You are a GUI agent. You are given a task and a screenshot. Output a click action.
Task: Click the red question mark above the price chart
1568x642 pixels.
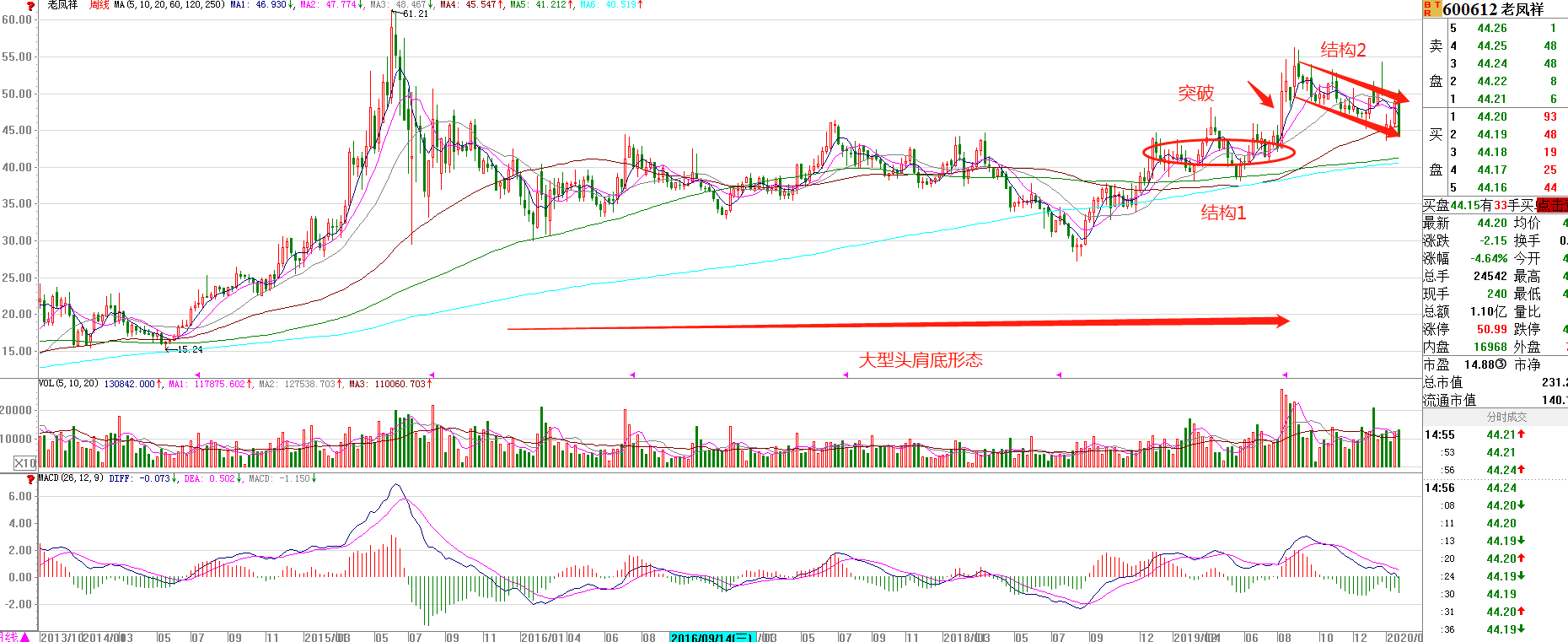click(30, 5)
